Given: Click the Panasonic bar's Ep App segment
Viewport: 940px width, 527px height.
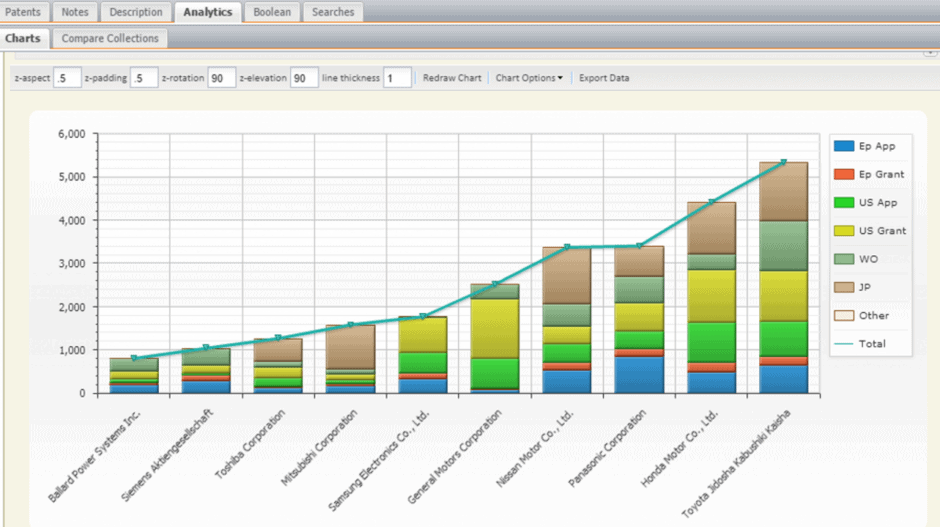Looking at the screenshot, I should pos(640,375).
